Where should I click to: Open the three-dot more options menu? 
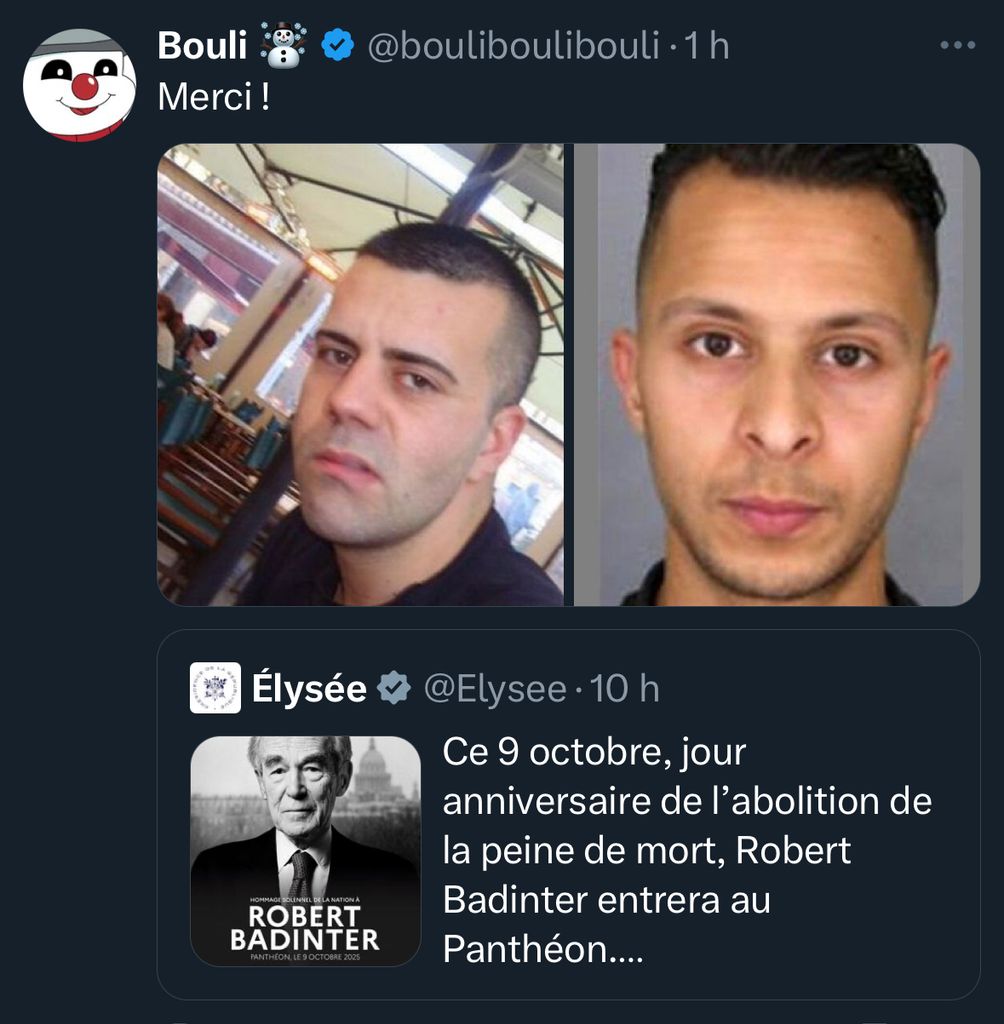click(x=958, y=45)
